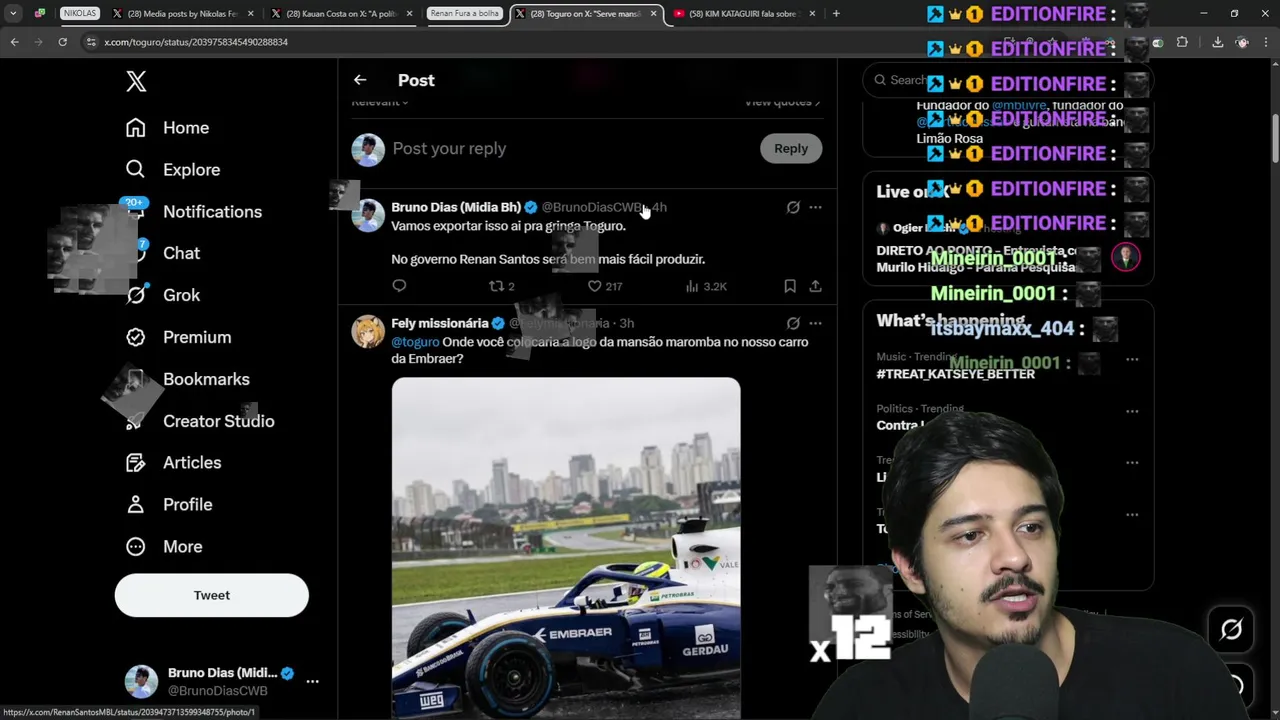The height and width of the screenshot is (720, 1280).
Task: Open #TREAT_KATSEYE_BETTER trending topic
Action: 956,374
